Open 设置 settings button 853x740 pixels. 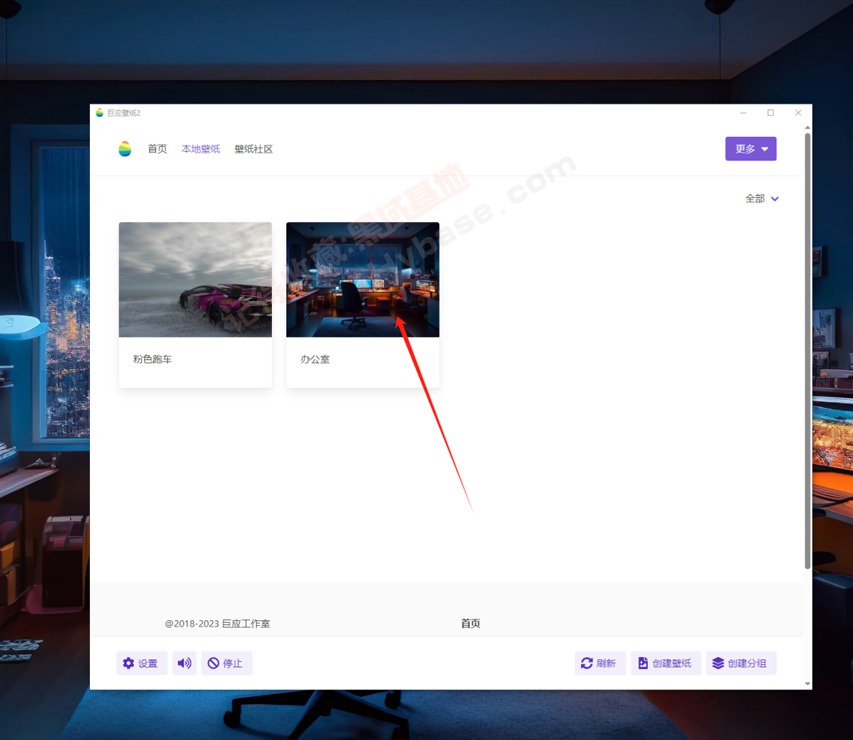pos(141,663)
